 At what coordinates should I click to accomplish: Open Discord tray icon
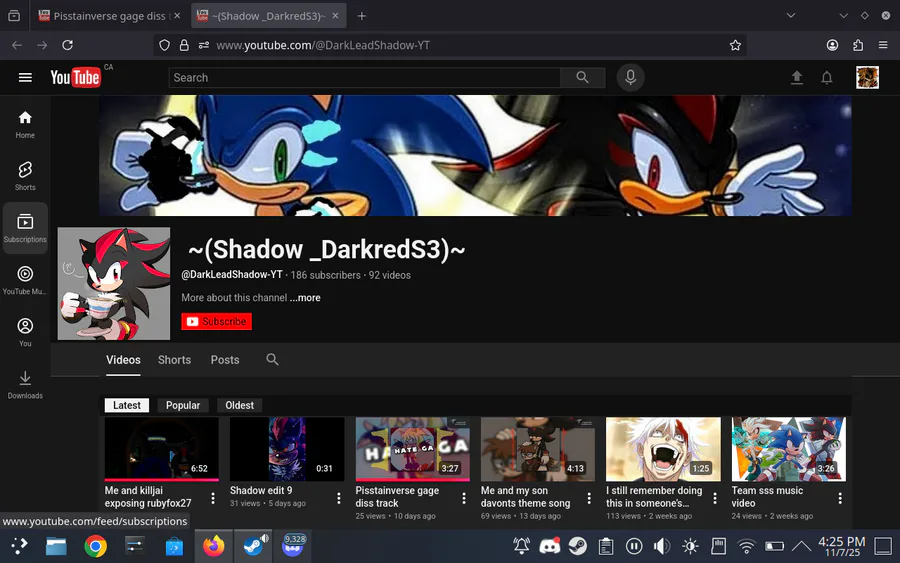click(x=549, y=546)
